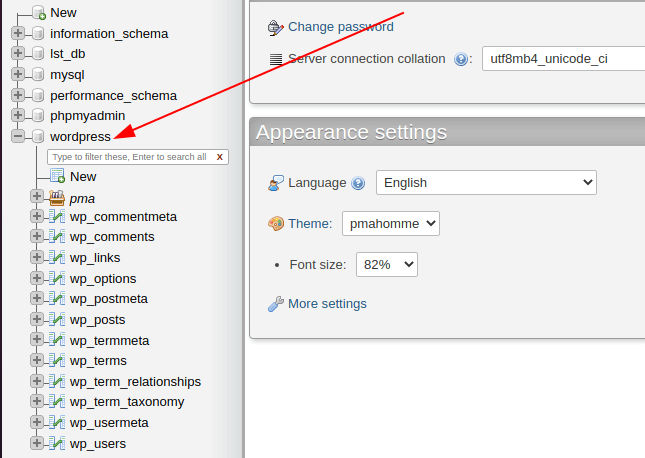Click the wp_term_relationships table icon
The width and height of the screenshot is (645, 458).
coord(57,381)
